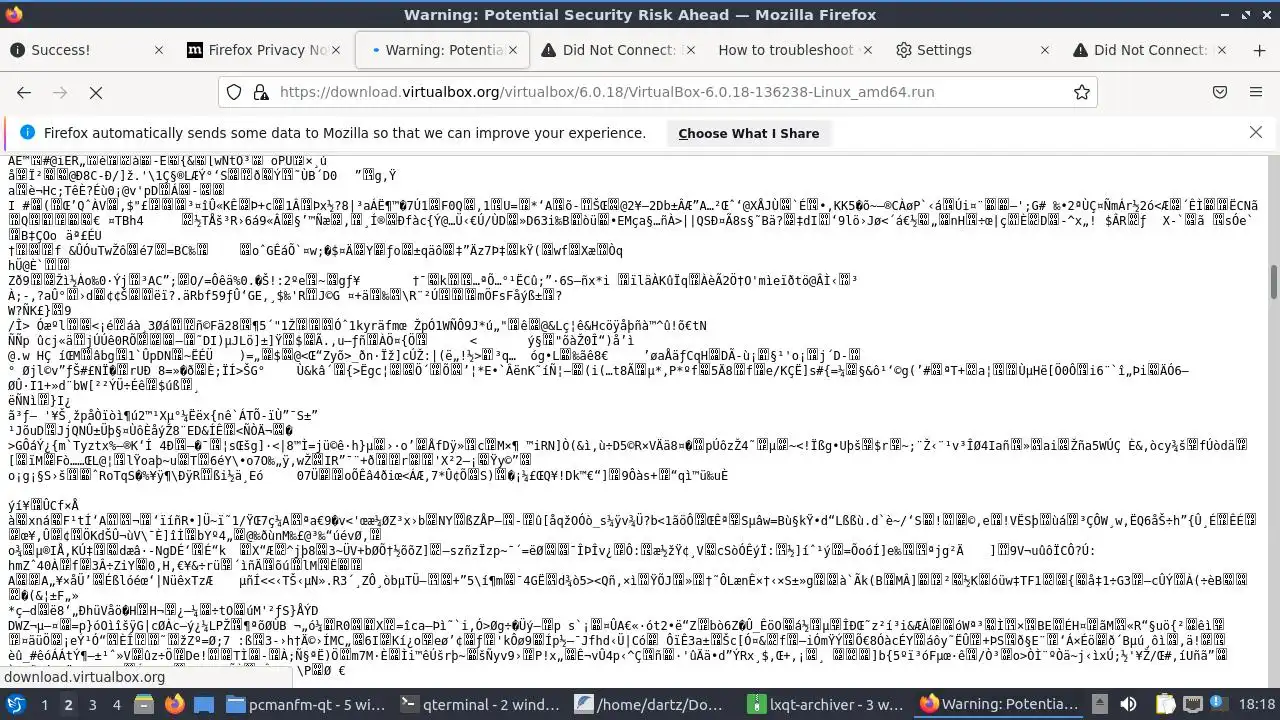Bookmark this page with star icon

[x=1081, y=92]
